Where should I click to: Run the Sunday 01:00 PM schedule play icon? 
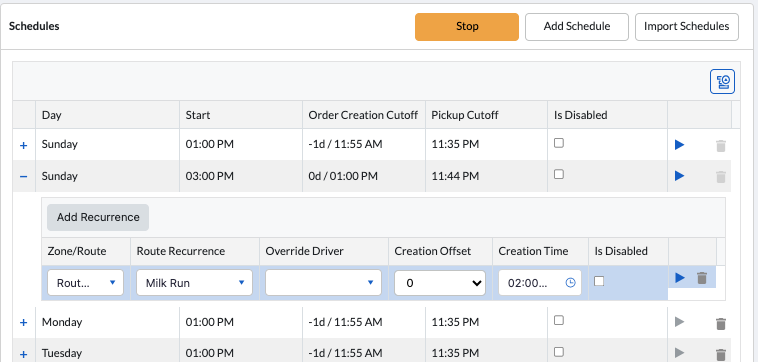tap(680, 145)
